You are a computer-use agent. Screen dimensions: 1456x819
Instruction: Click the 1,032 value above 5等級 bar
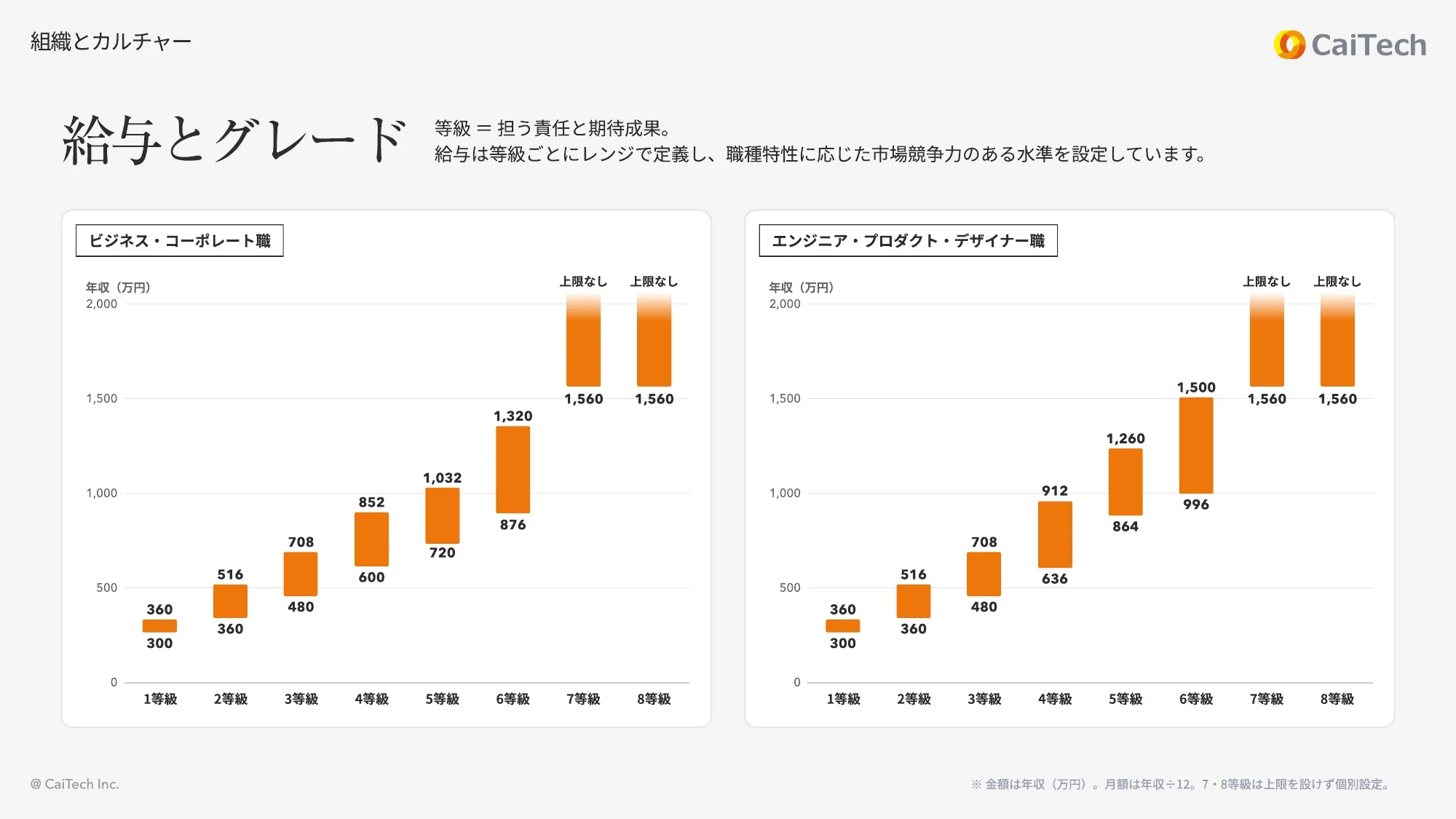point(443,478)
